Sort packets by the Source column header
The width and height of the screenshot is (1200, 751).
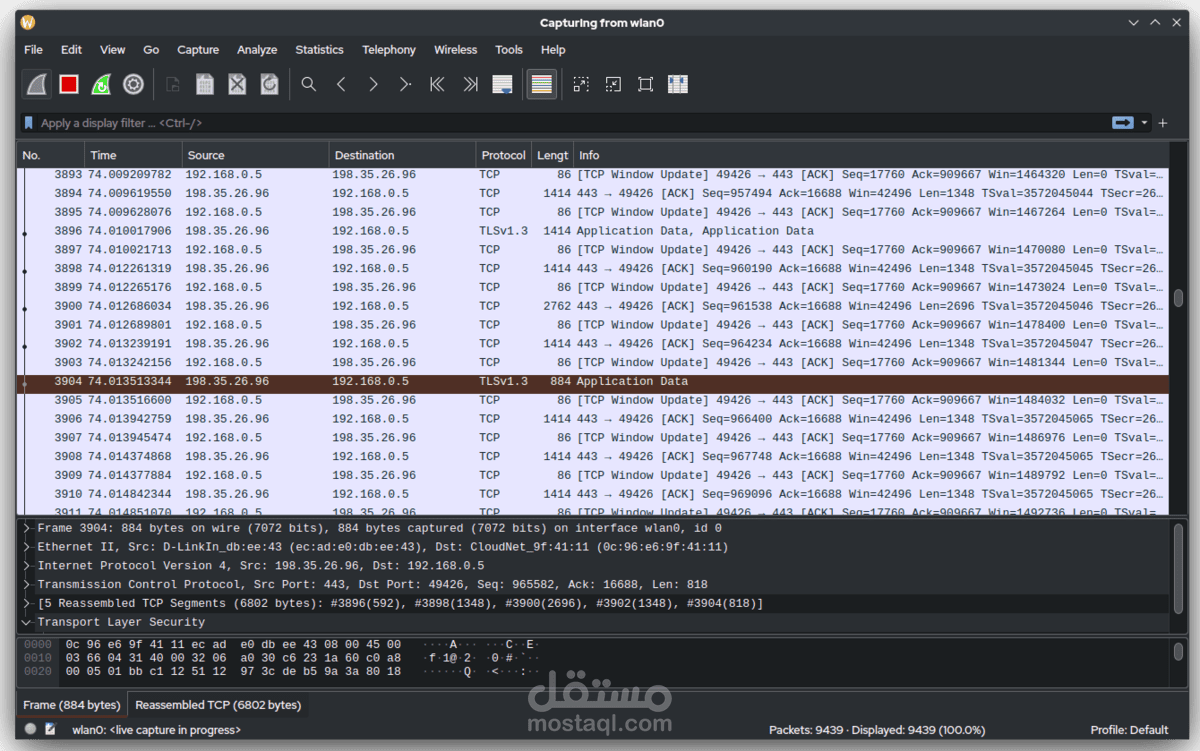256,155
